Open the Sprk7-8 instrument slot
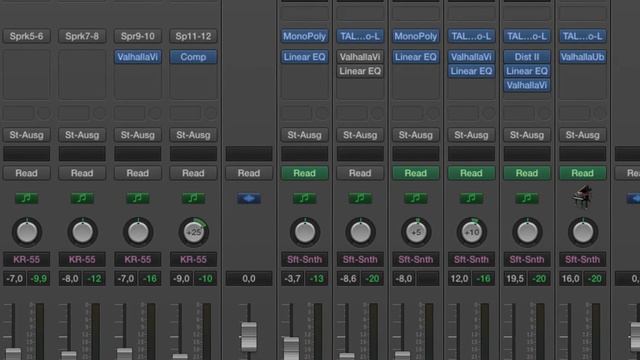640x360 pixels. pyautogui.click(x=82, y=36)
